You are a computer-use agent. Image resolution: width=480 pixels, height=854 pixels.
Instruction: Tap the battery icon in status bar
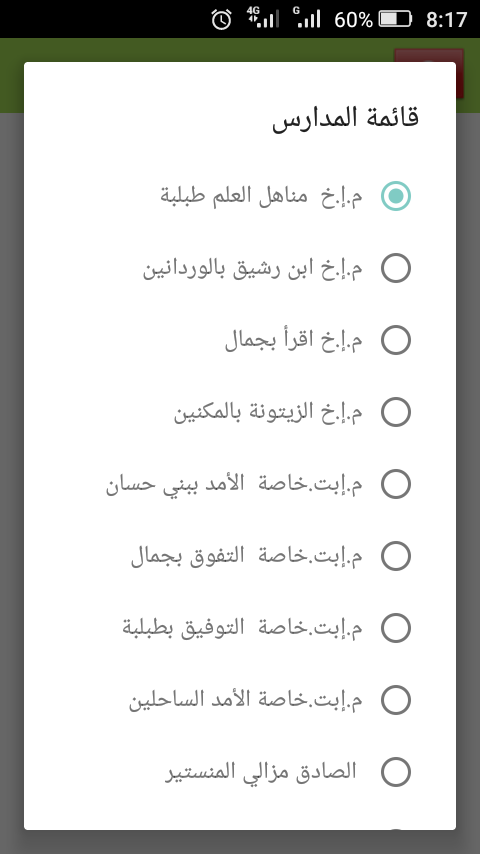pyautogui.click(x=396, y=19)
